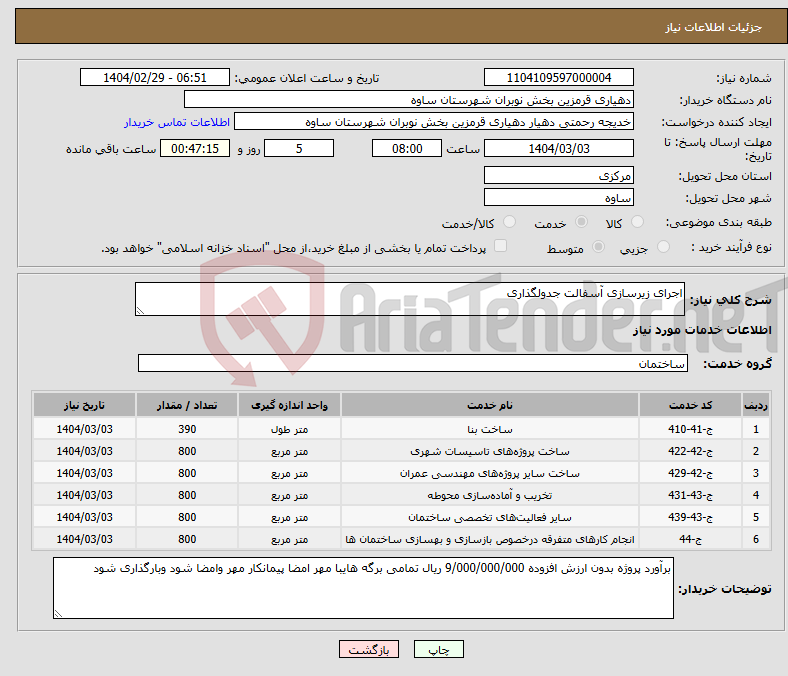Click the شماره نیاز field 1104109597000004
Screen dimensions: 788x676
[x=558, y=77]
